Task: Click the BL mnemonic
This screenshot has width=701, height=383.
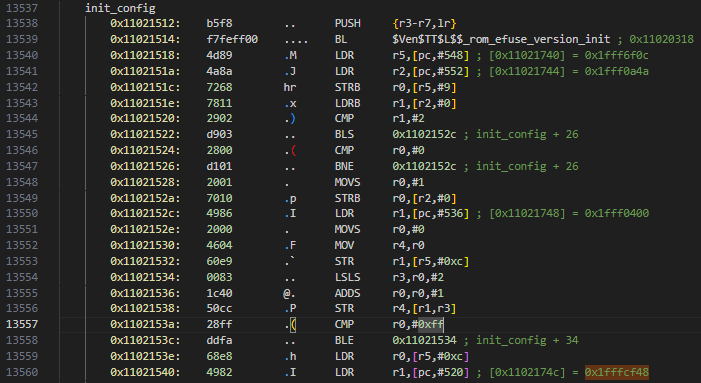Action: [341, 39]
